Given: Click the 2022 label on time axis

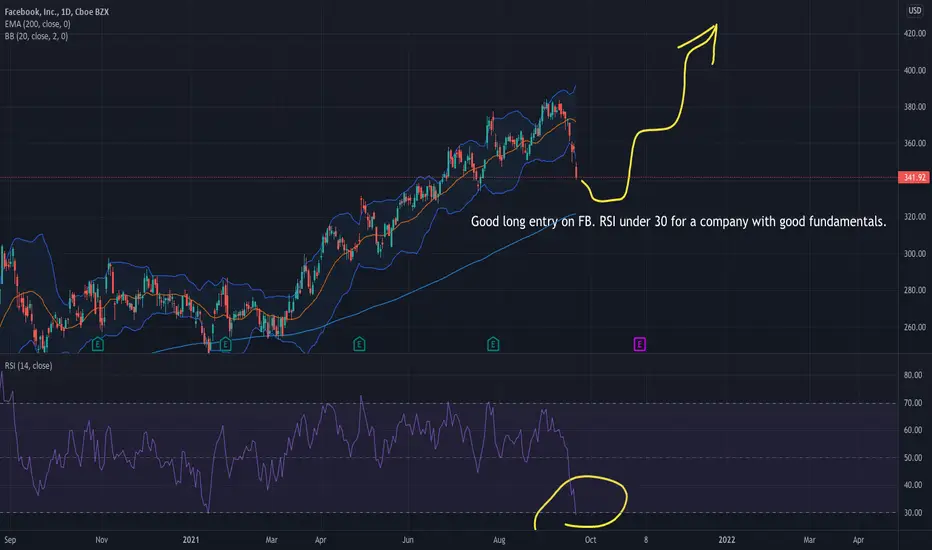Looking at the screenshot, I should [726, 540].
